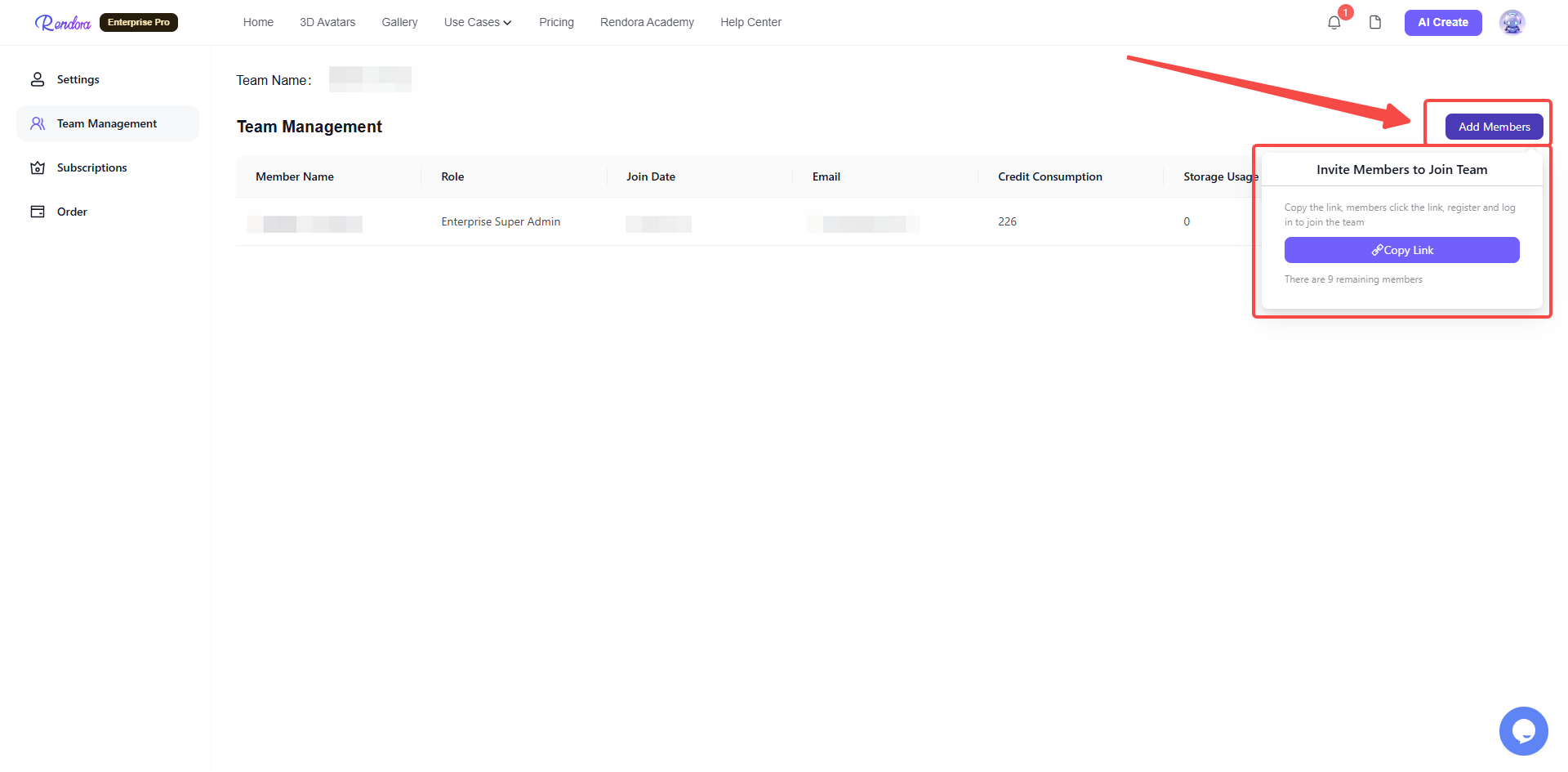Open the Pricing page
1568x772 pixels.
click(556, 22)
